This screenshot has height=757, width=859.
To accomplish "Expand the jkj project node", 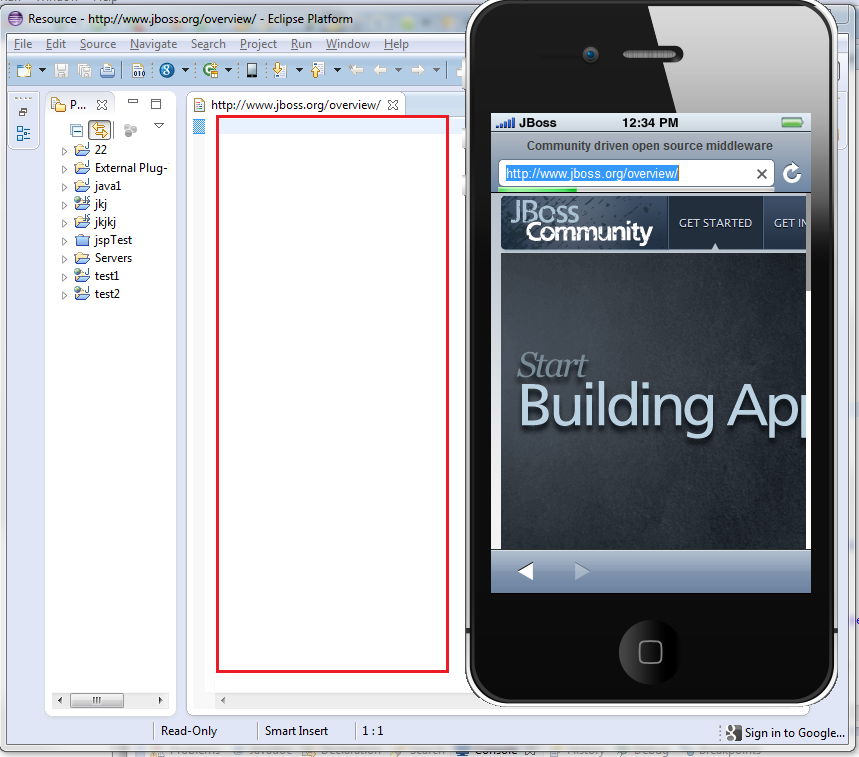I will 64,205.
